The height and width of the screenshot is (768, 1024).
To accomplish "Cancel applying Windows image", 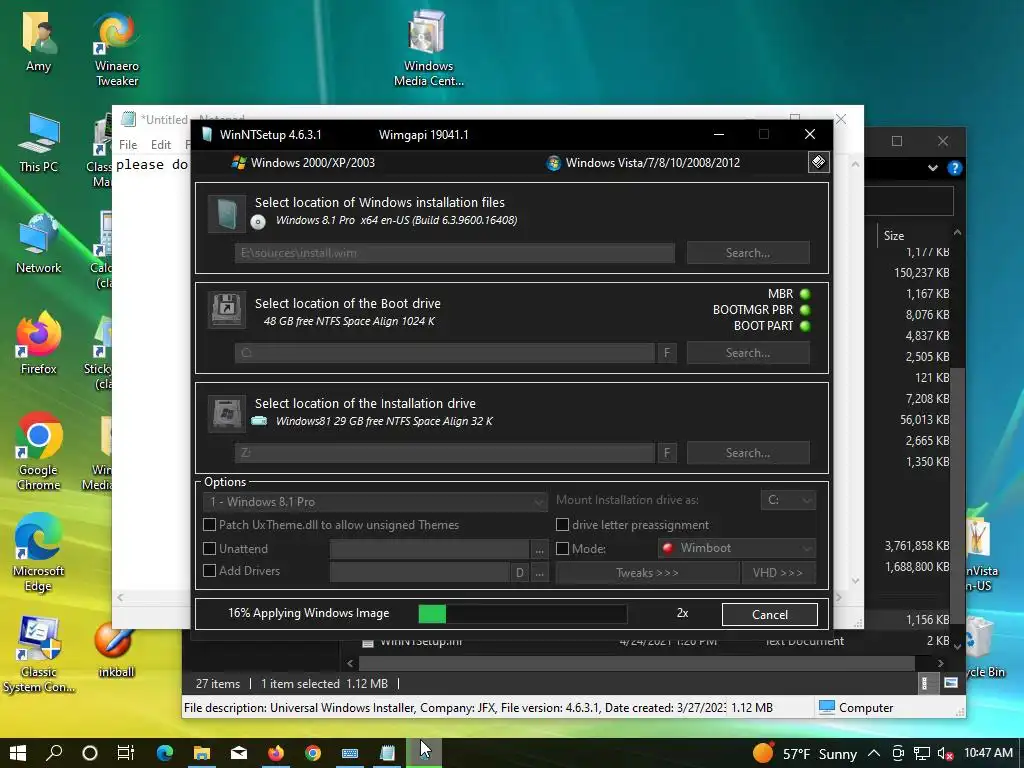I will (x=769, y=615).
